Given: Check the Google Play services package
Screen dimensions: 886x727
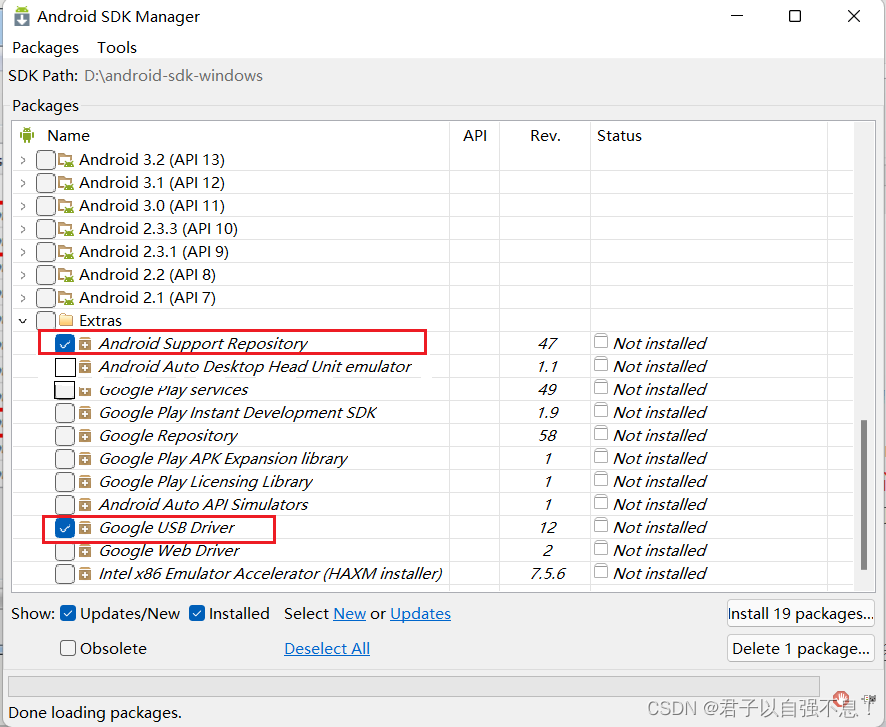Looking at the screenshot, I should [x=65, y=390].
